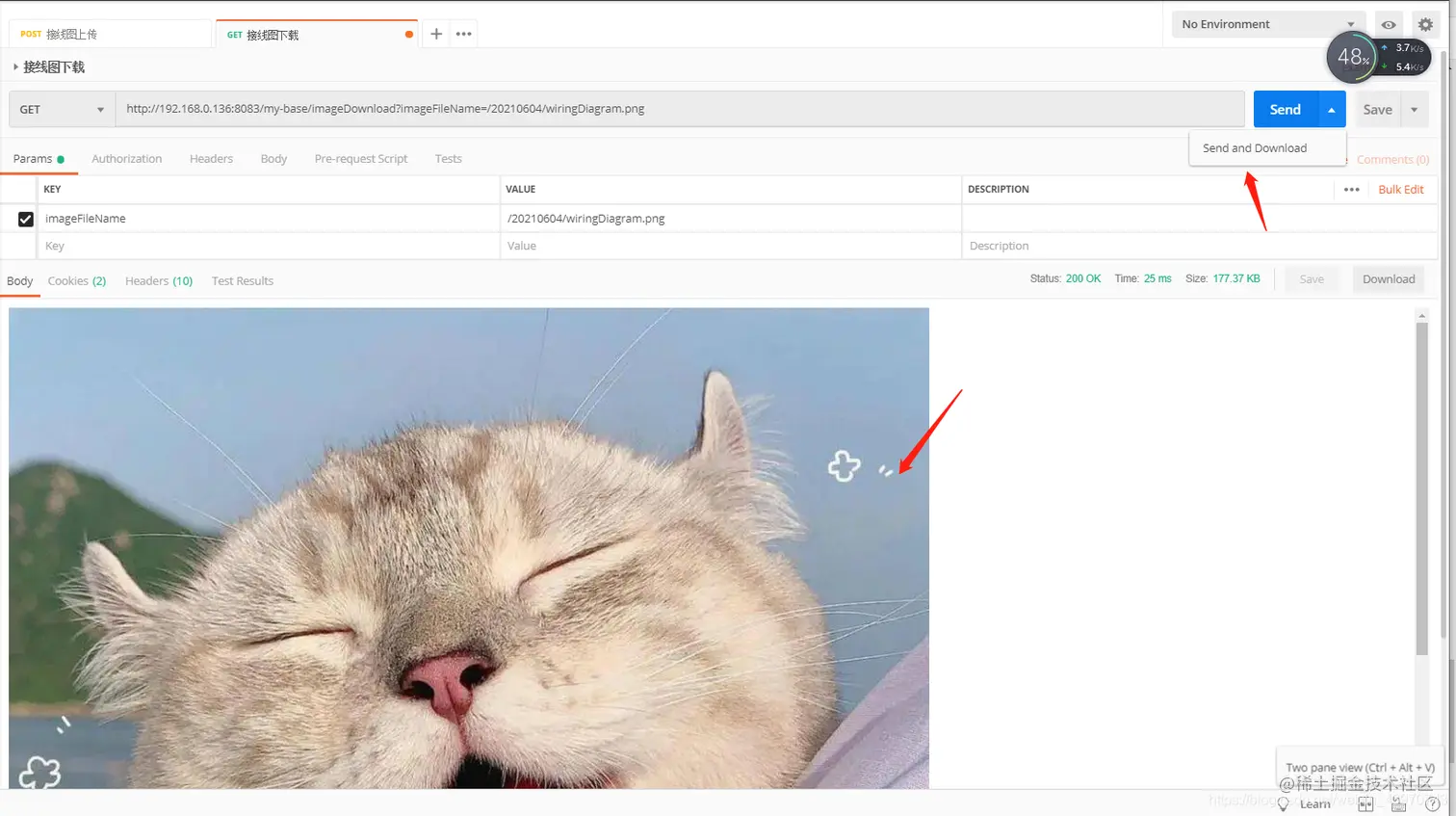The width and height of the screenshot is (1456, 816).
Task: Click the empty Description input cell
Action: coord(1199,247)
